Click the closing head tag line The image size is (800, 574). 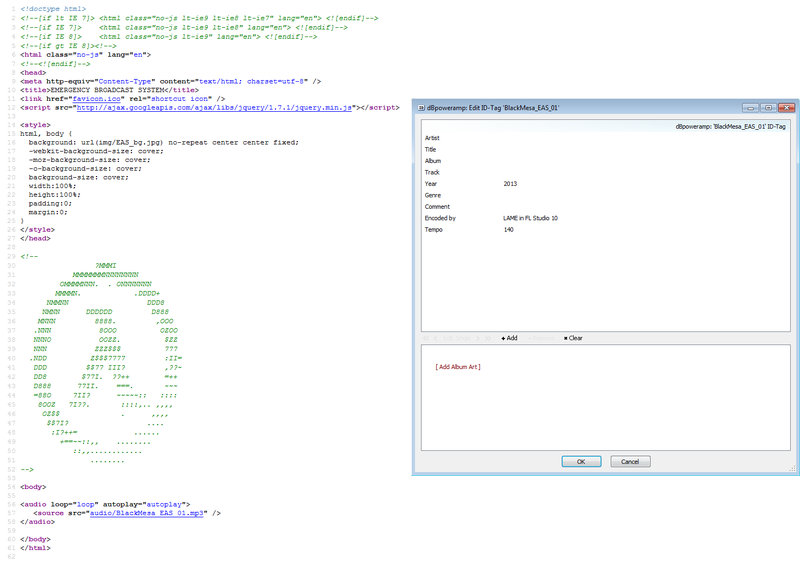[x=35, y=238]
